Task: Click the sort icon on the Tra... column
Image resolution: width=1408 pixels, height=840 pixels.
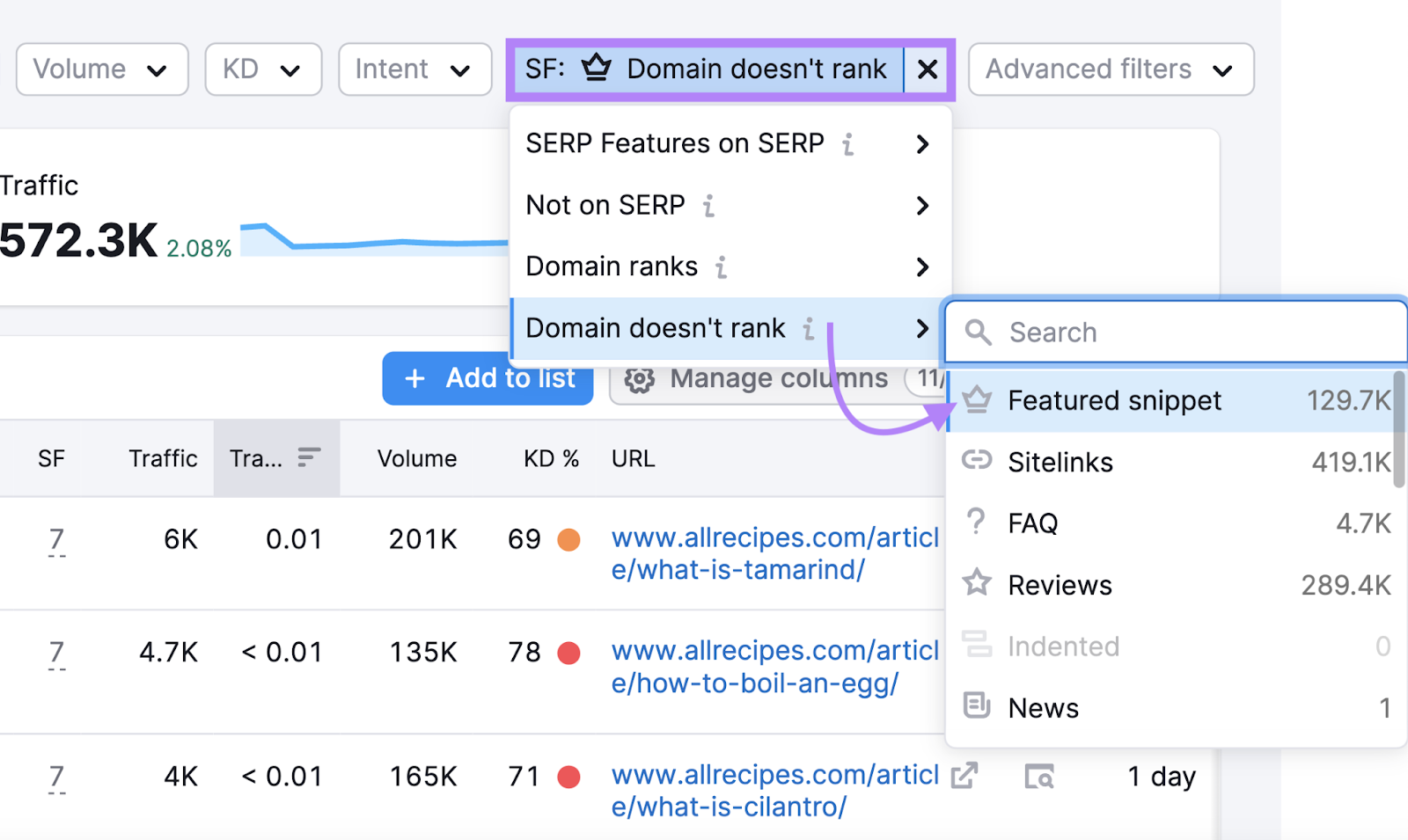Action: click(x=307, y=457)
